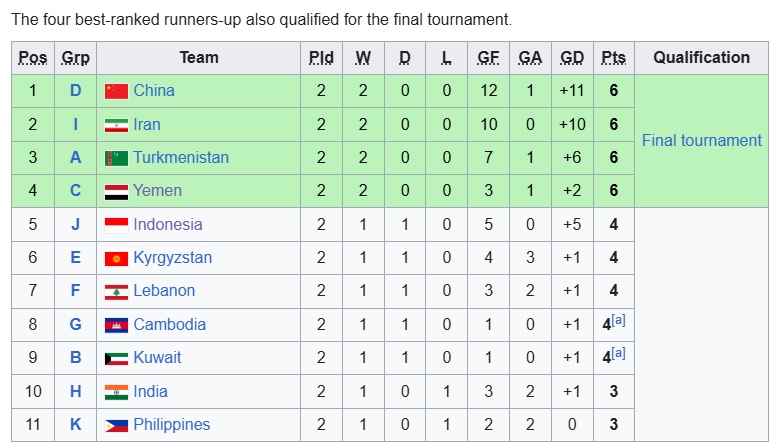The width and height of the screenshot is (771, 443).
Task: Click the Indonesia flag icon
Action: coord(117,225)
